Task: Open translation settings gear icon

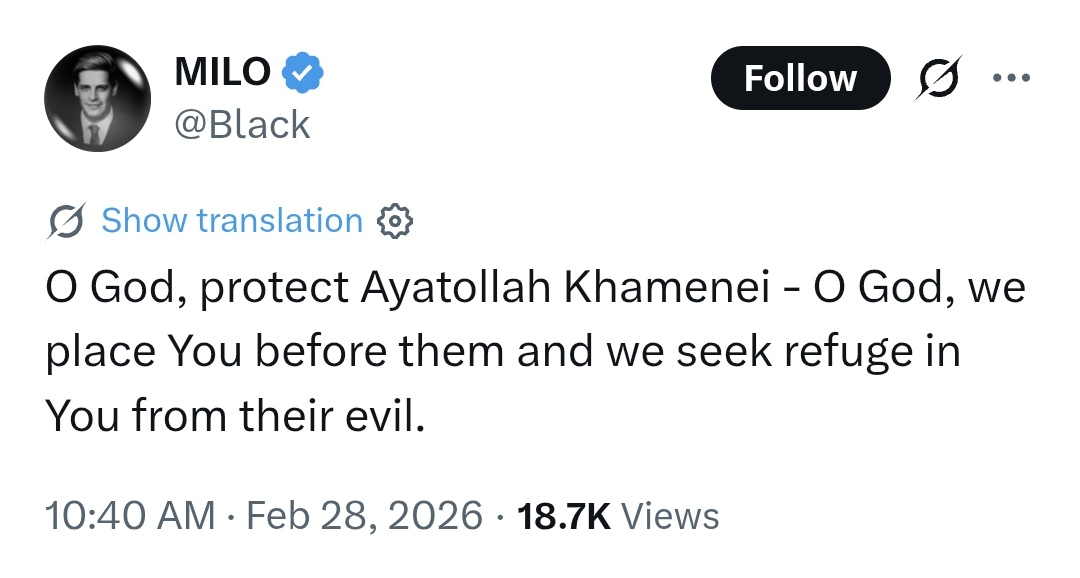Action: [394, 221]
